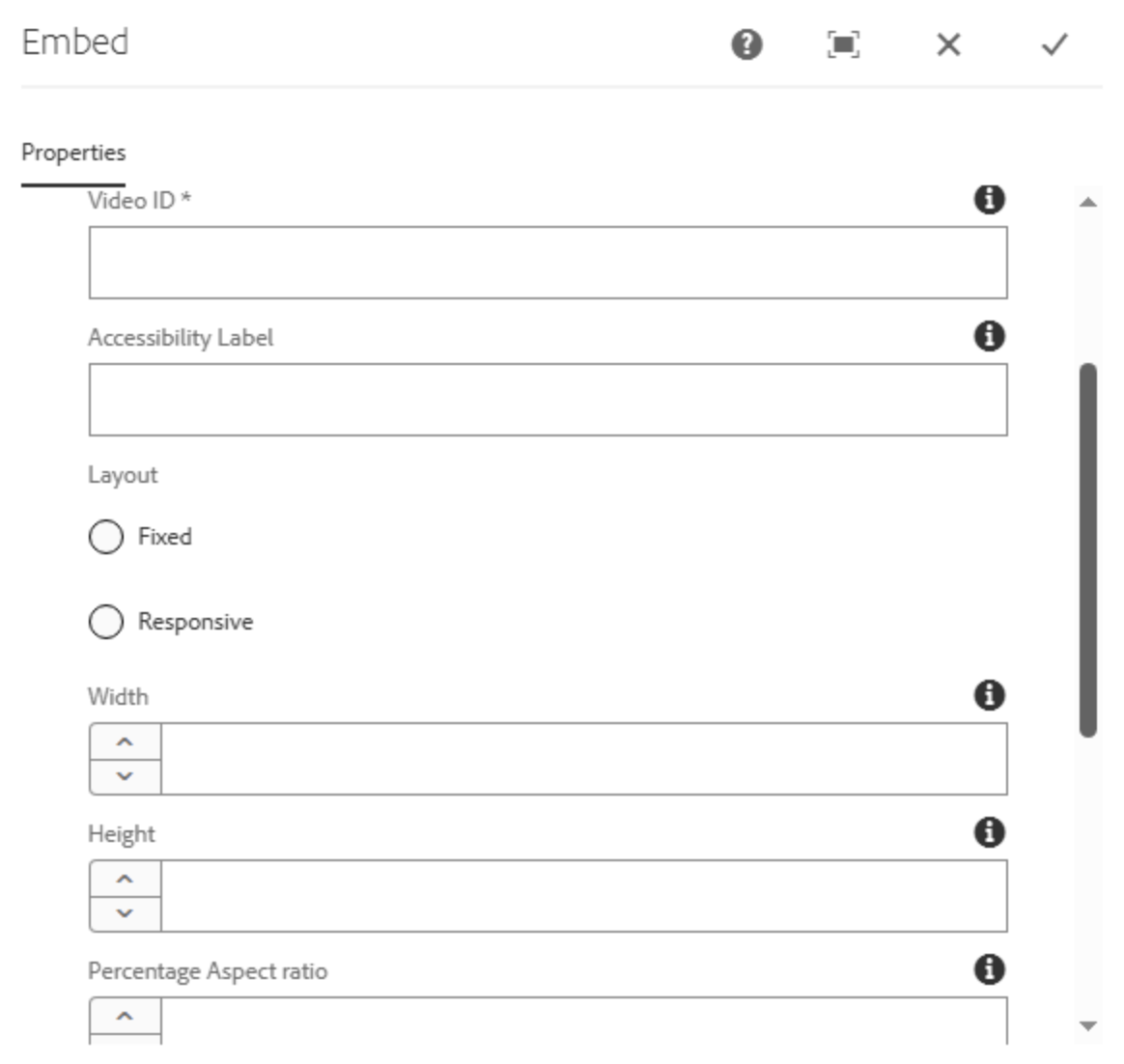Confirm the dialog with the checkmark
The image size is (1124, 1064).
tap(1054, 45)
